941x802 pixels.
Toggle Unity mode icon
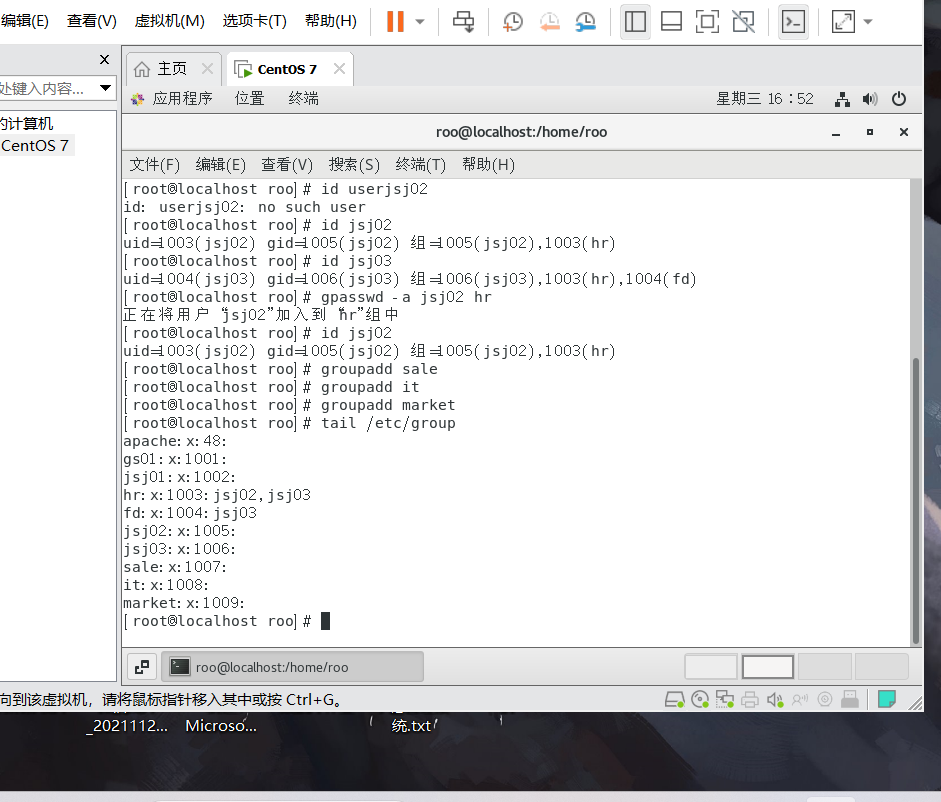point(744,22)
